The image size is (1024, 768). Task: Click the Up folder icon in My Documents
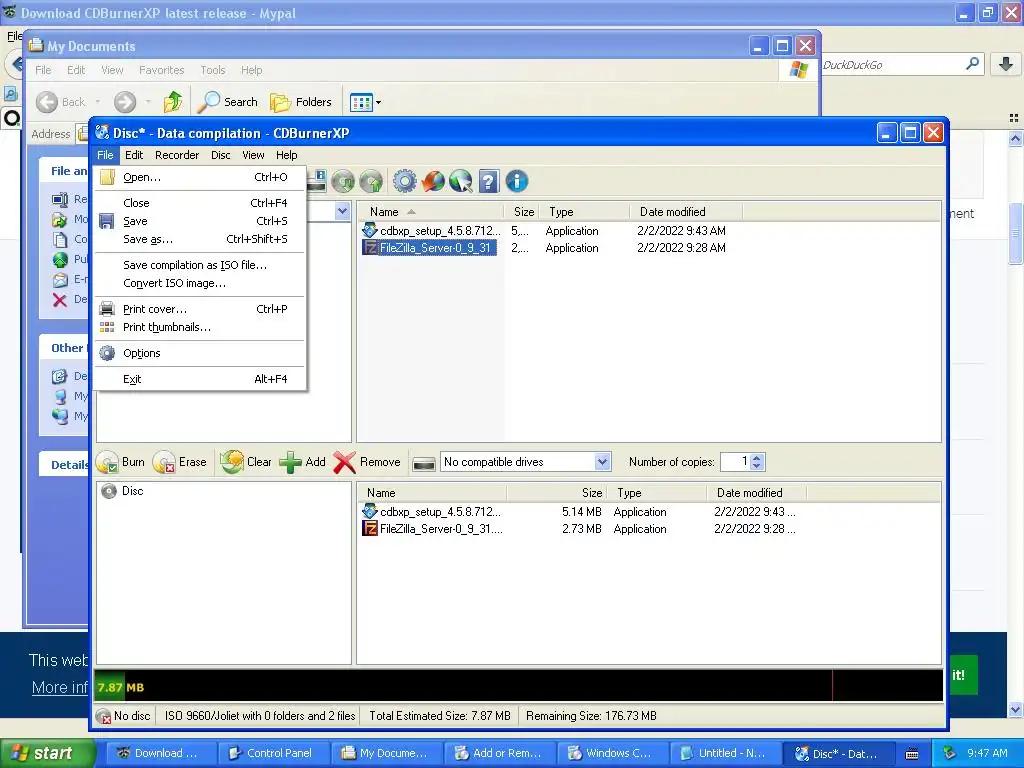172,102
